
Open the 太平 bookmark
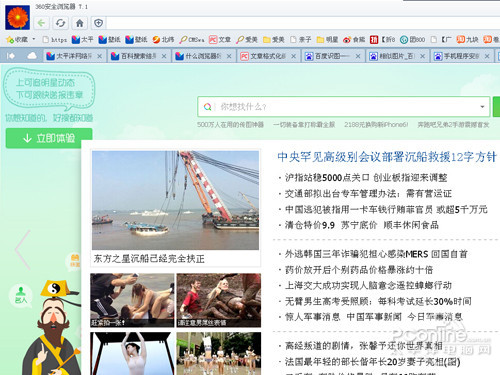(83, 40)
